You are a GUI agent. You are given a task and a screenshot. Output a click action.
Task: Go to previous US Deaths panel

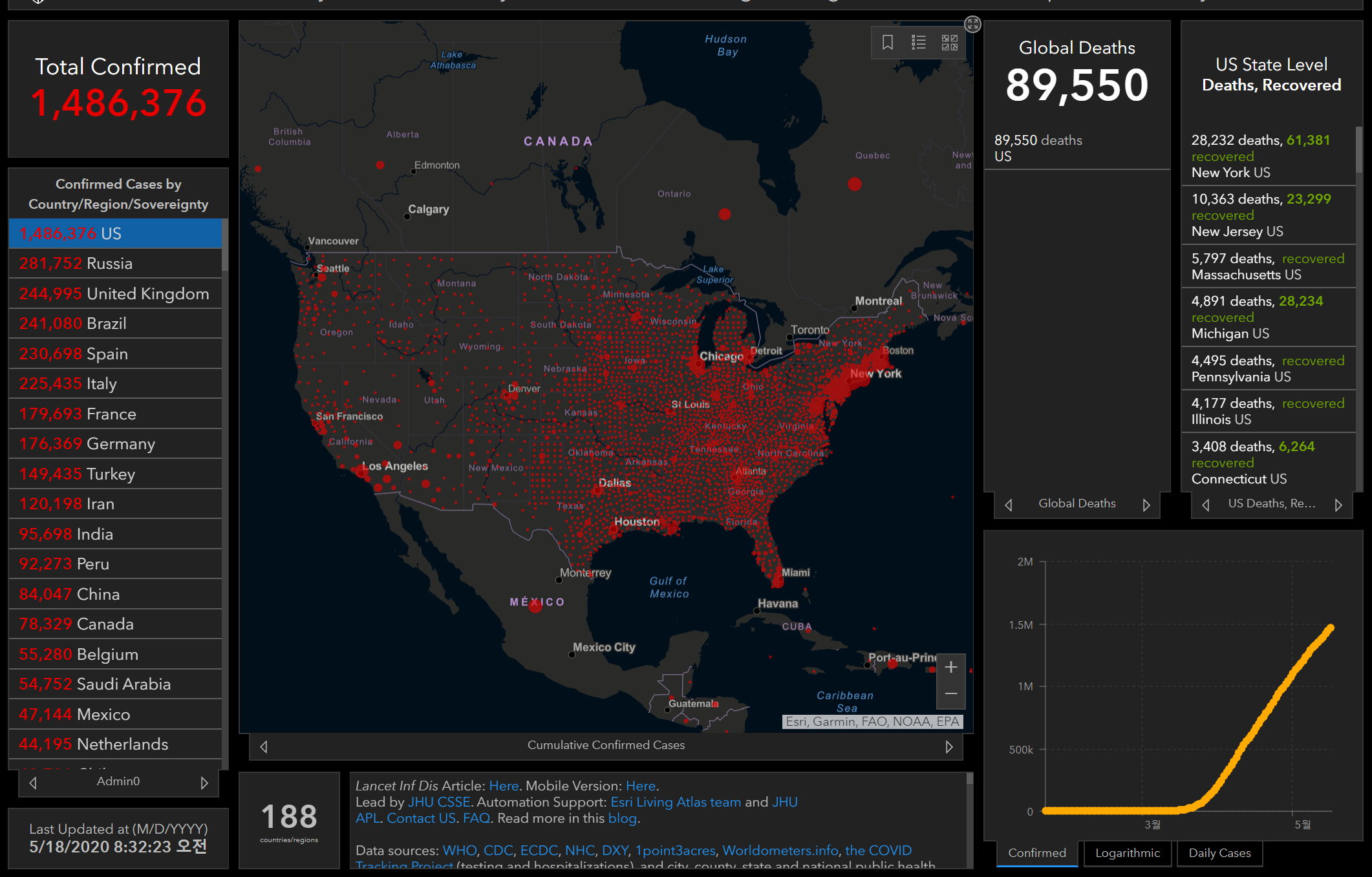click(1205, 505)
